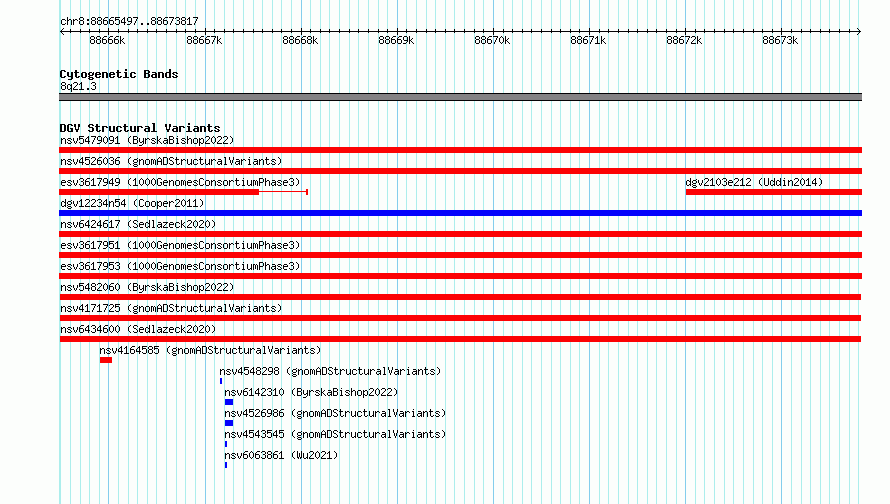Click the Cytogenetic Bands track title

click(119, 74)
